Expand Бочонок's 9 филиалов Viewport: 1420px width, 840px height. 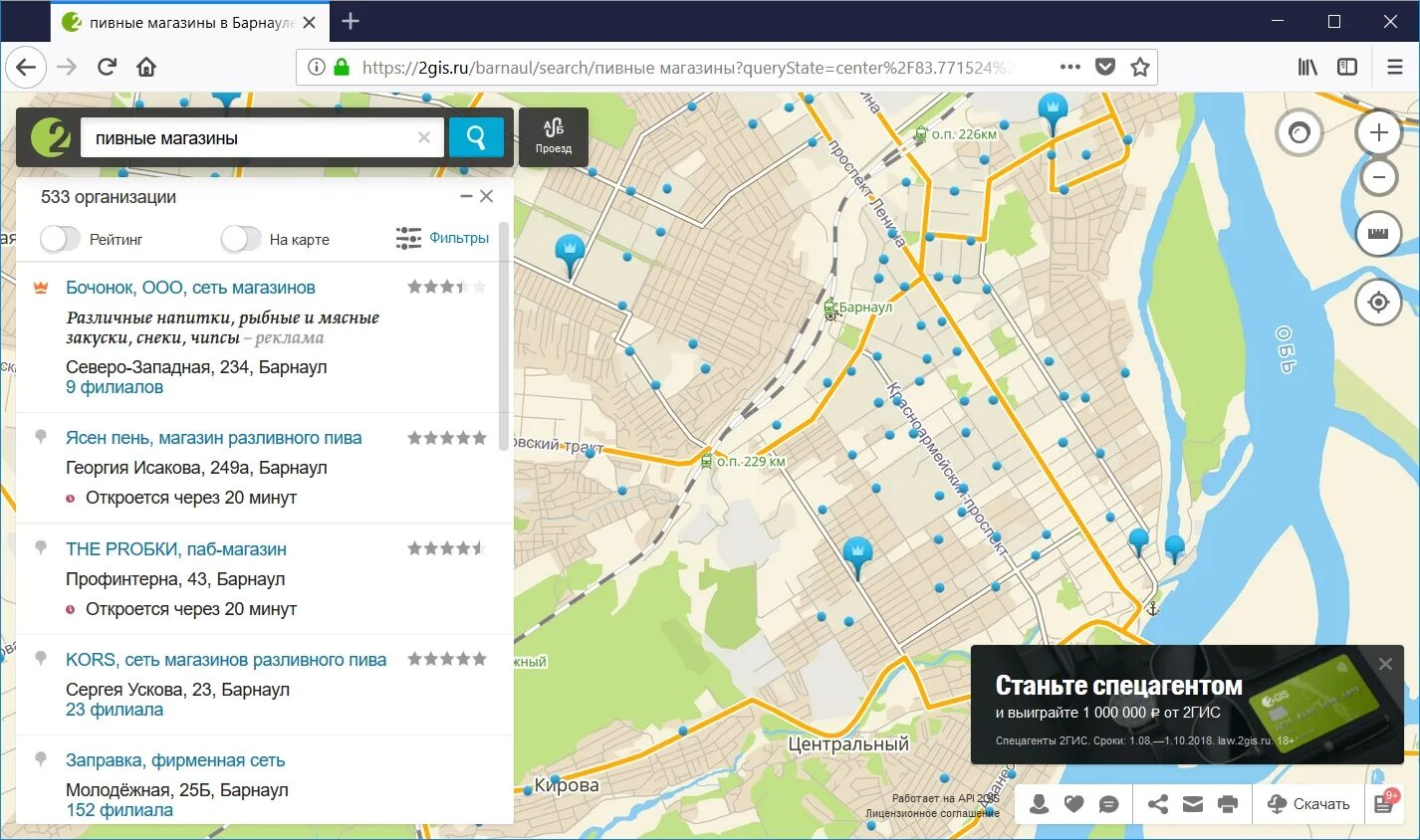pos(115,387)
